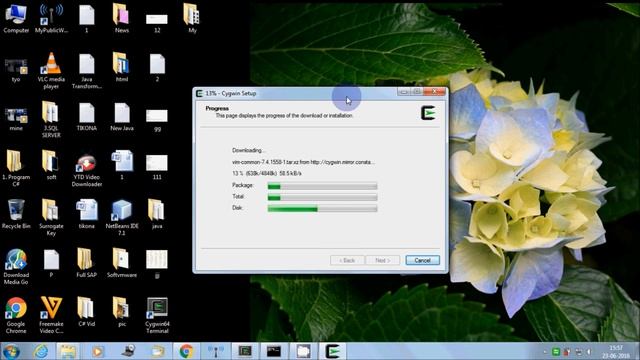Select the Google Chrome desktop shortcut

click(x=16, y=316)
